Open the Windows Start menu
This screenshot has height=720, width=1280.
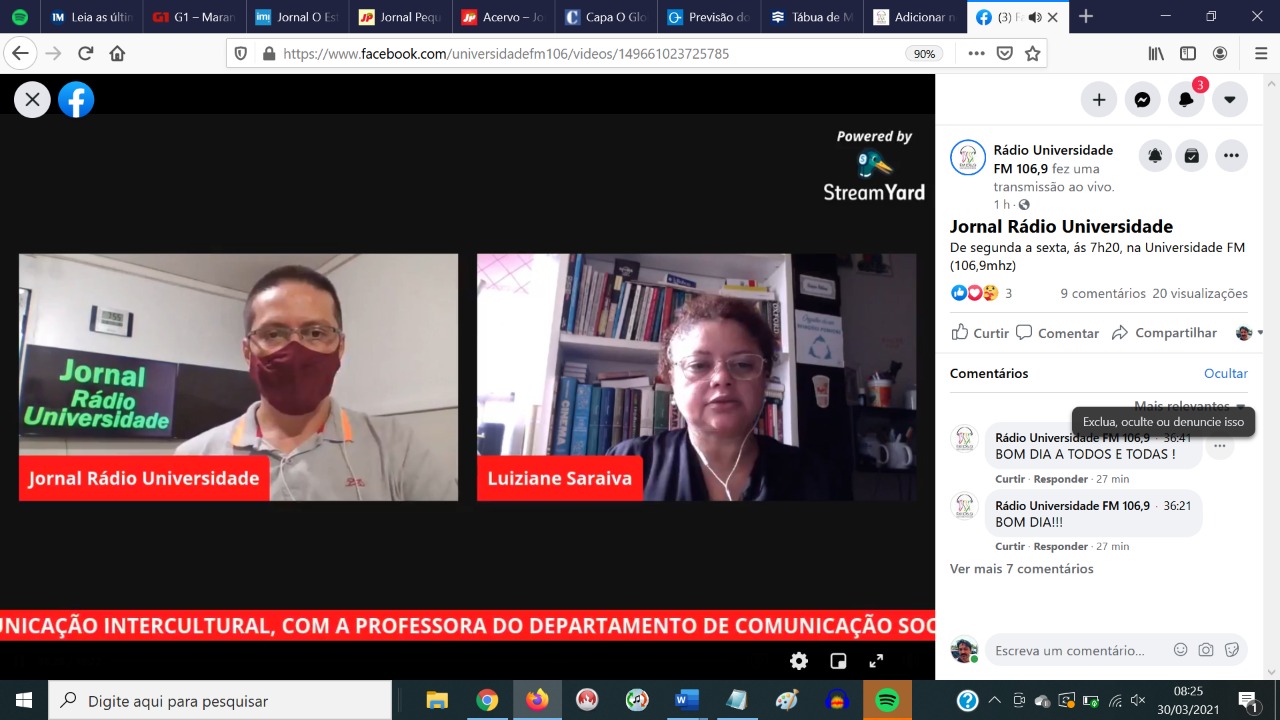23,700
